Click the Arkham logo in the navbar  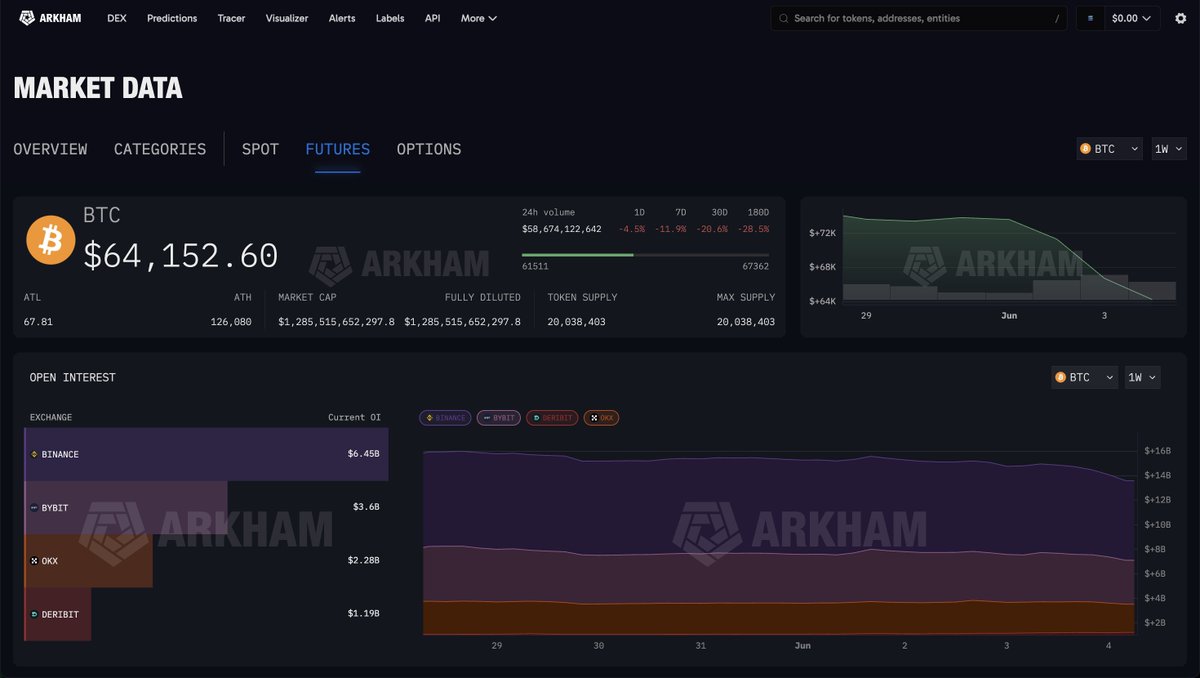[x=50, y=18]
